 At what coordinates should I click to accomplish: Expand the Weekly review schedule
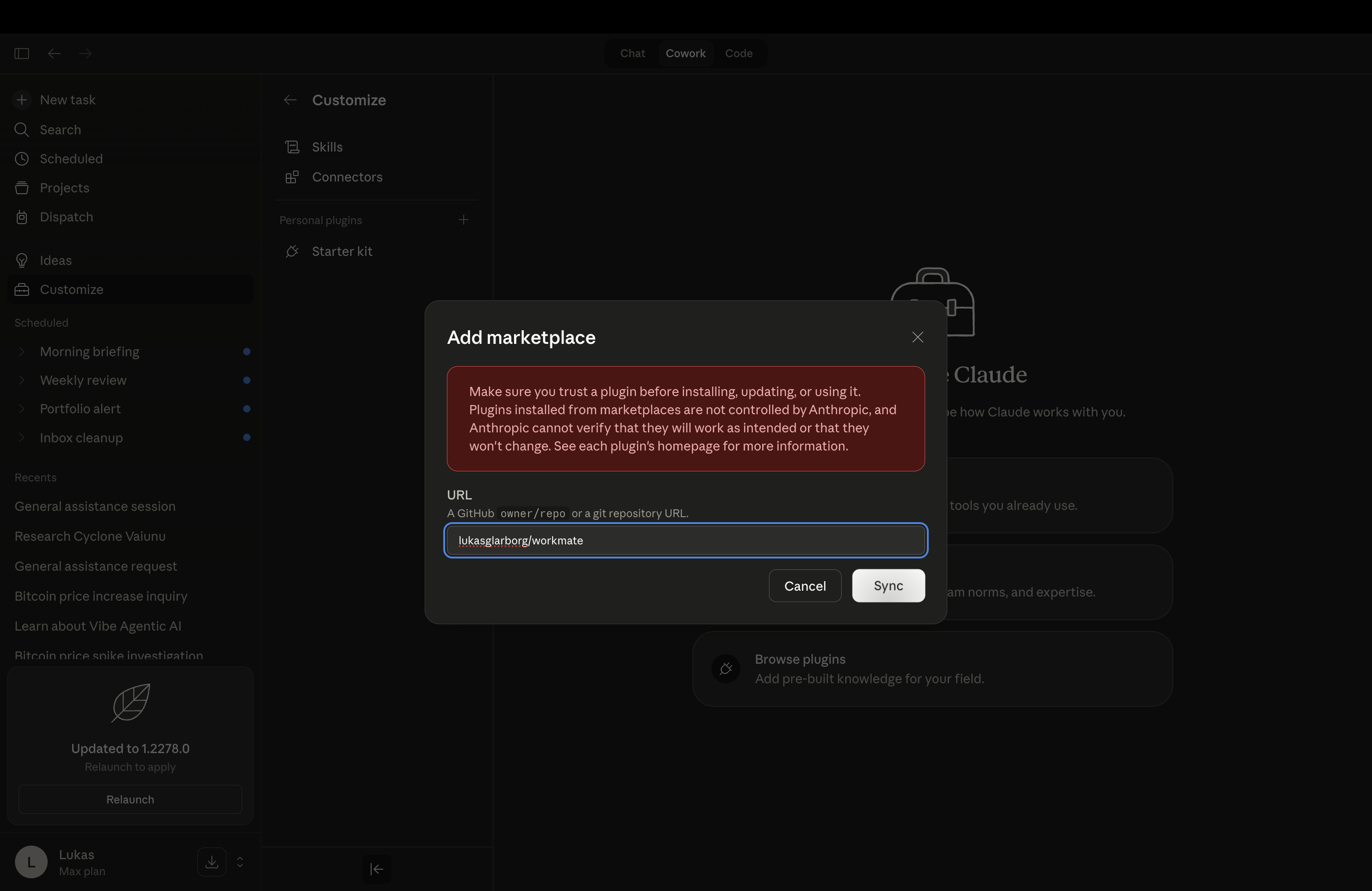pyautogui.click(x=22, y=380)
